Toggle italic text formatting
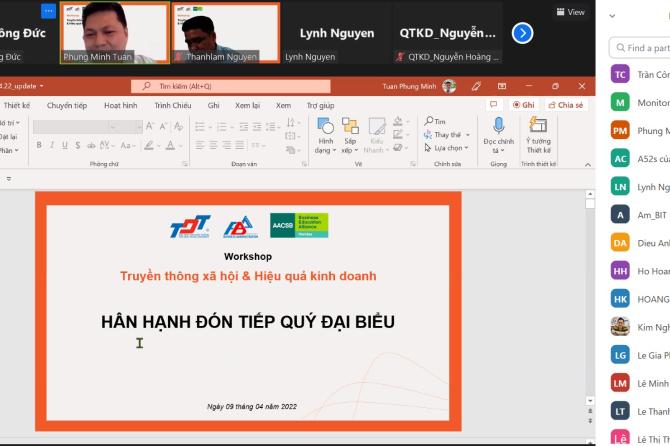This screenshot has width=670, height=446. click(53, 145)
